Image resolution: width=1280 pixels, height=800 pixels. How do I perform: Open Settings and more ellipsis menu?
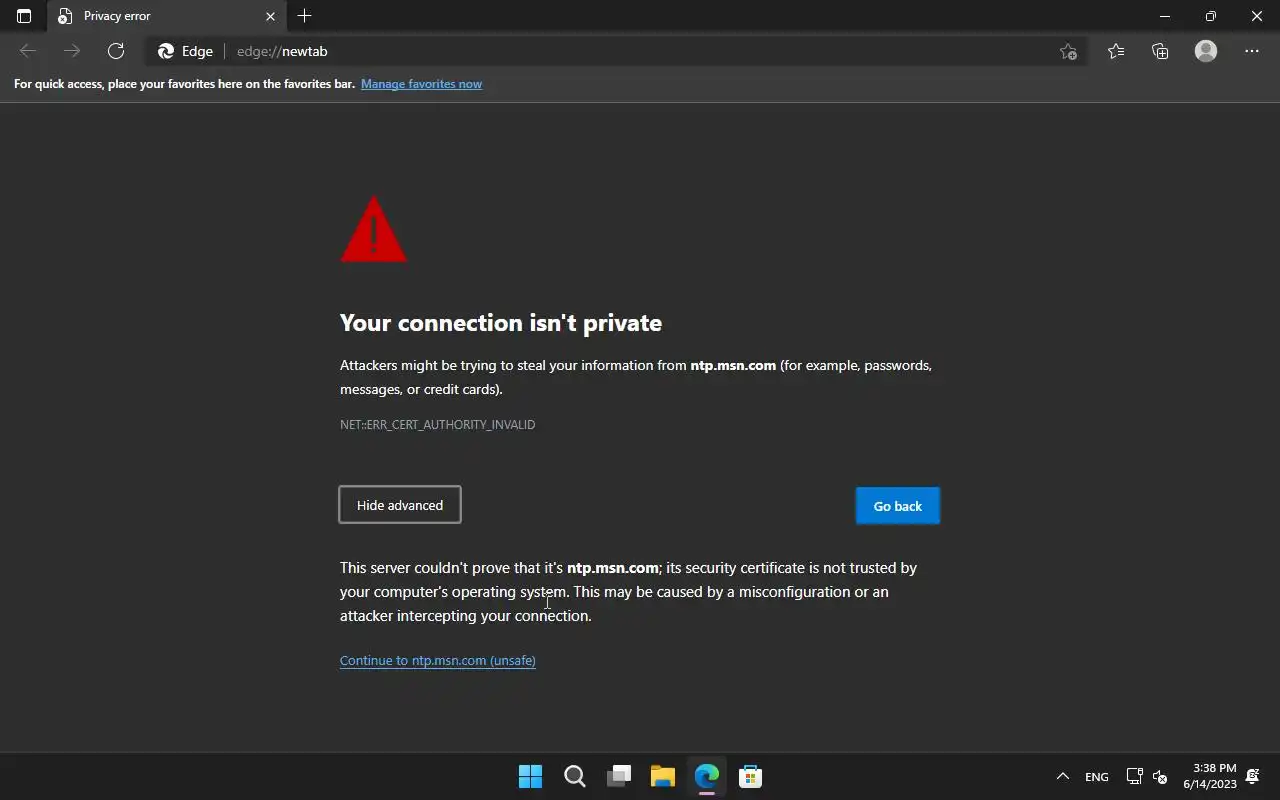pyautogui.click(x=1252, y=51)
